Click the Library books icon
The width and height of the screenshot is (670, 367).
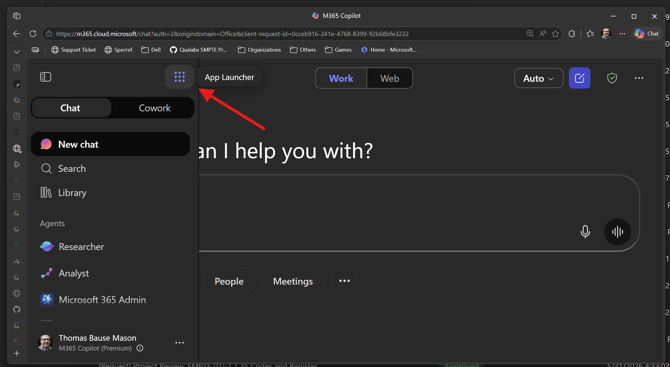click(46, 193)
